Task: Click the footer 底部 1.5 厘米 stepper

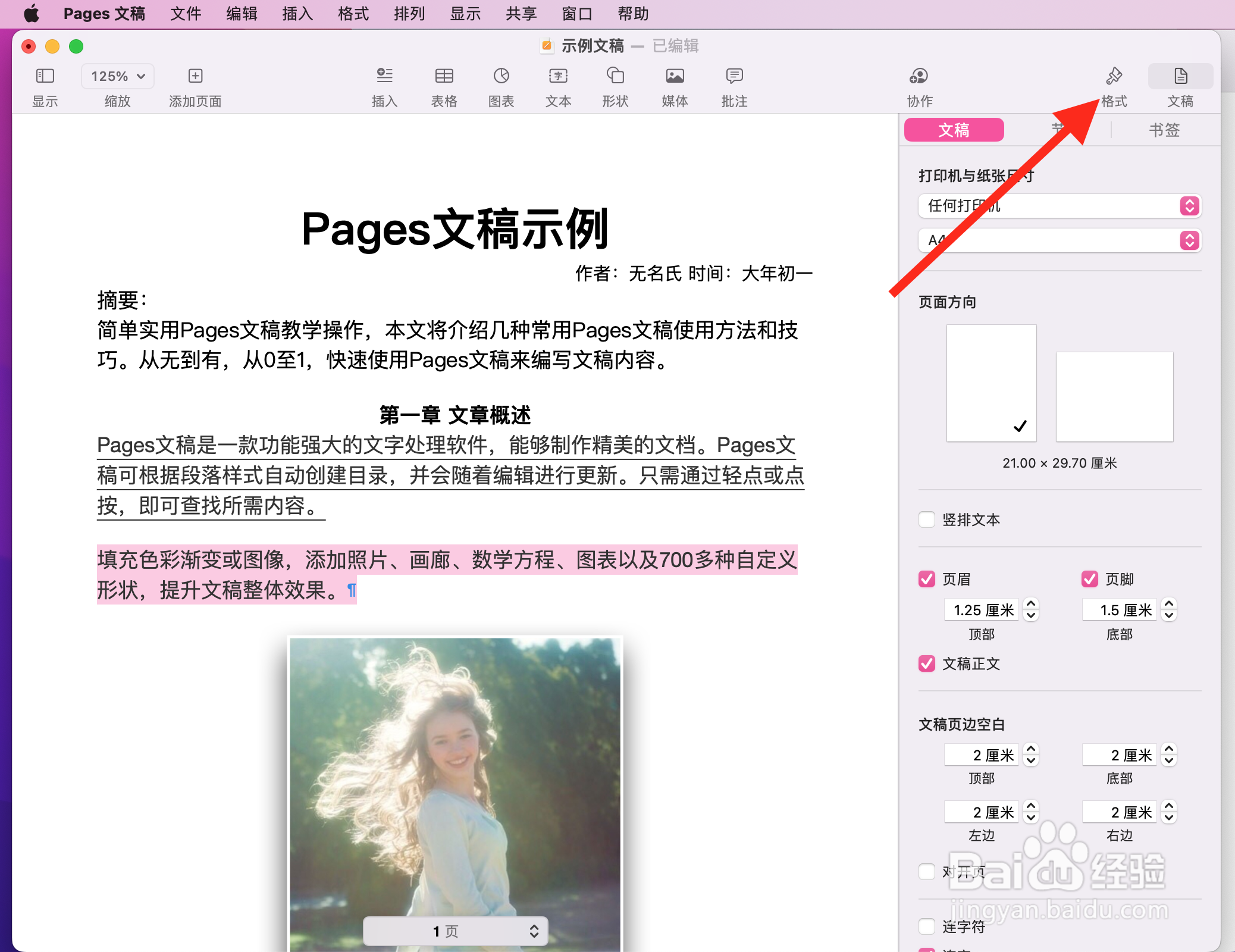Action: point(1169,610)
